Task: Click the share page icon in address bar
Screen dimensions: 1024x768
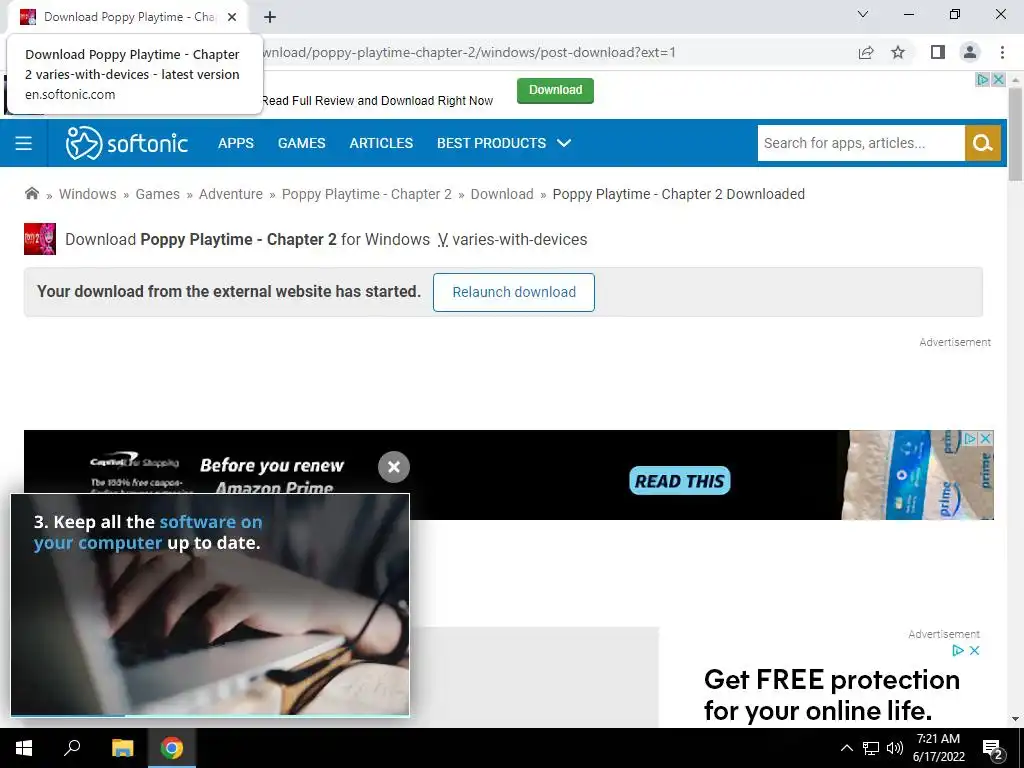Action: pos(866,52)
